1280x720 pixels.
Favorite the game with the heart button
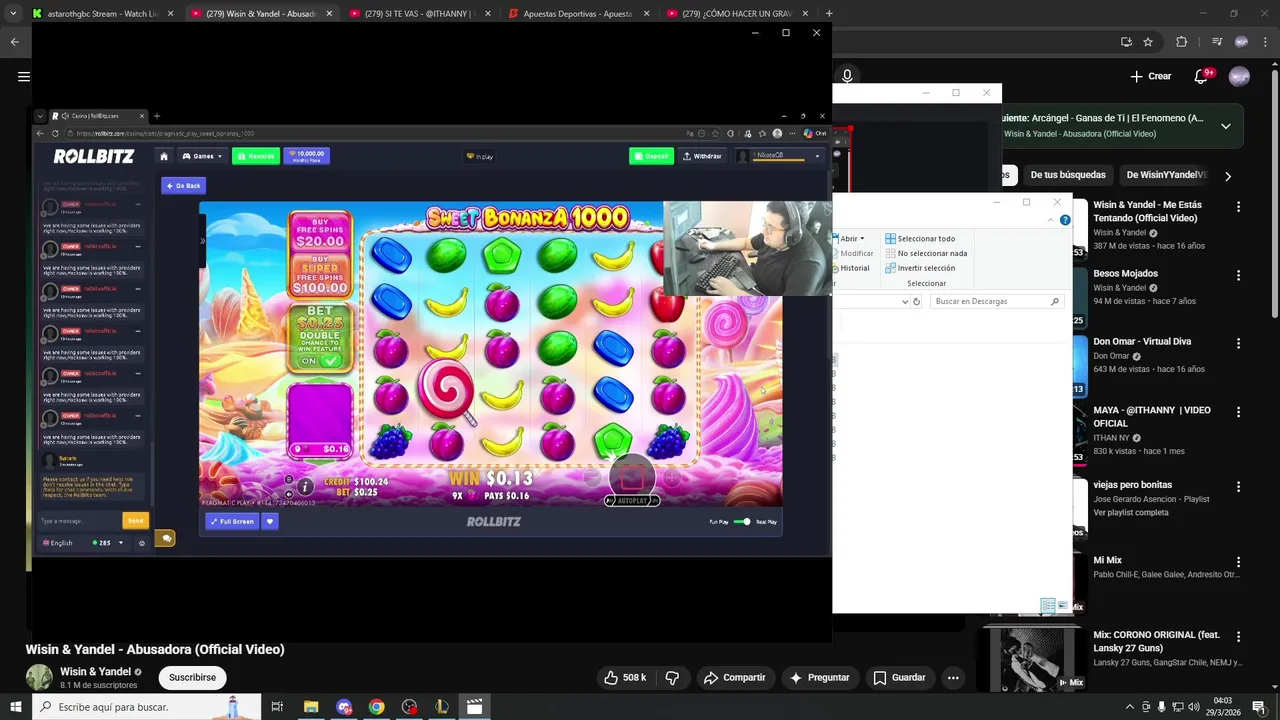(269, 521)
